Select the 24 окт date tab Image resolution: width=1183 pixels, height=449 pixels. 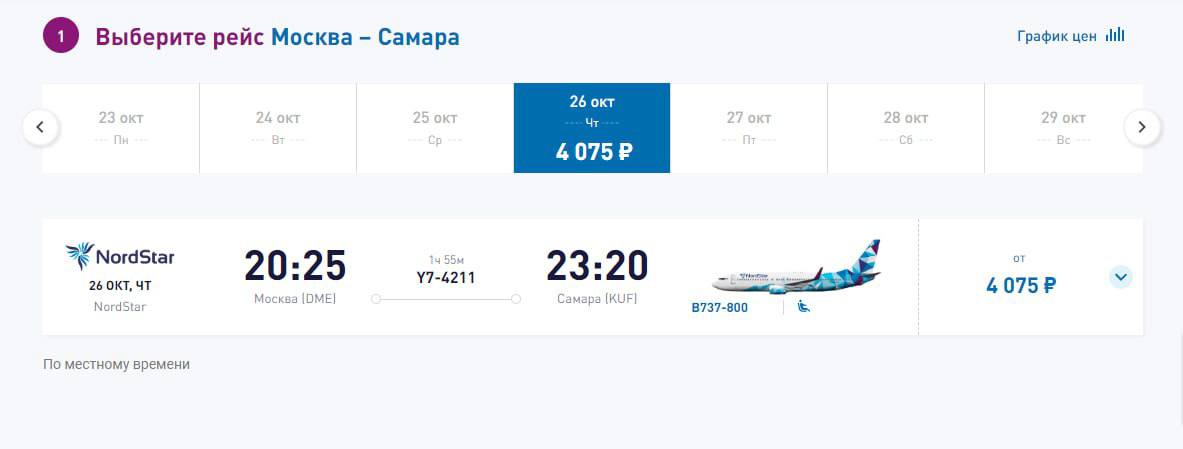pyautogui.click(x=278, y=127)
